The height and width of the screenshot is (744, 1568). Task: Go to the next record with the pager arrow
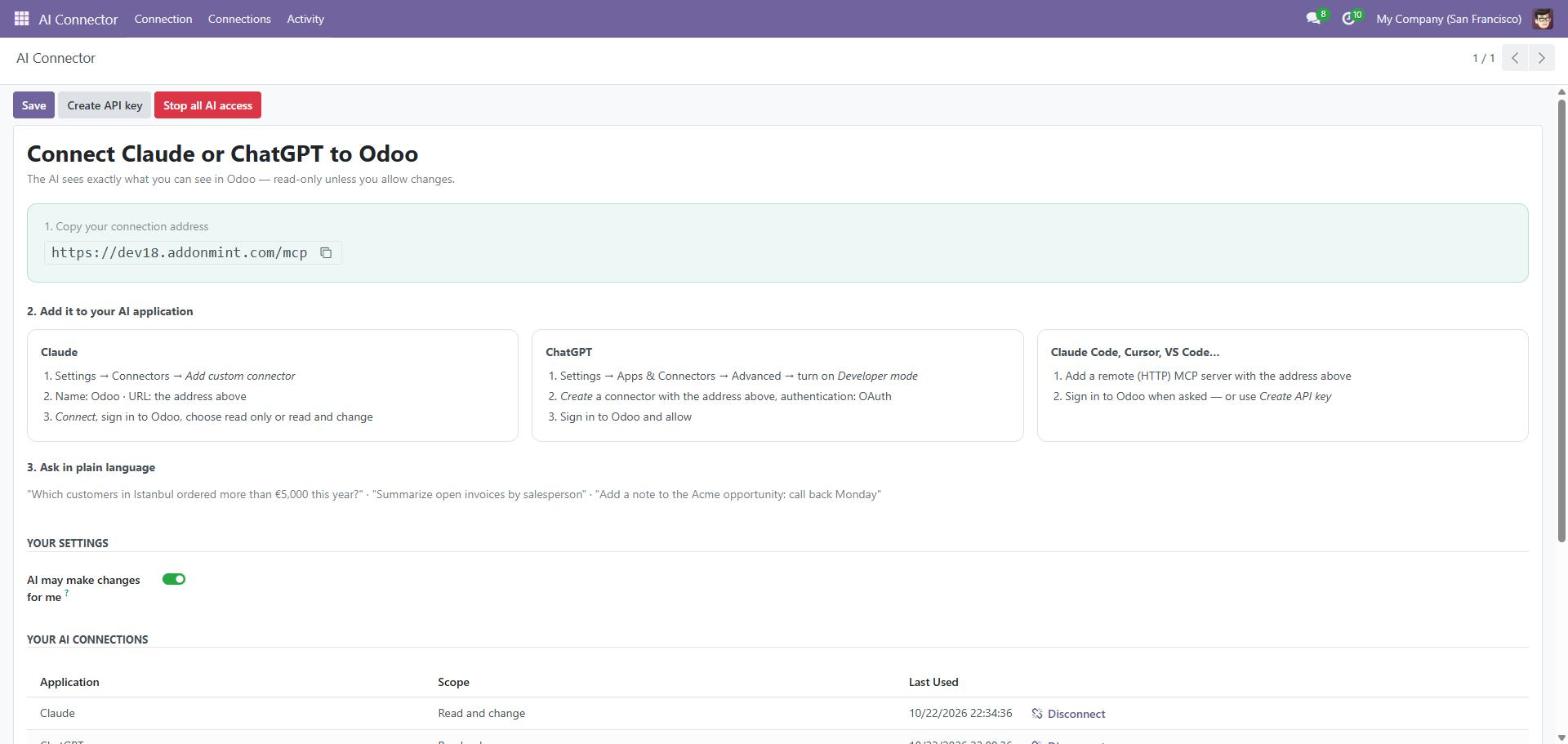[x=1542, y=58]
